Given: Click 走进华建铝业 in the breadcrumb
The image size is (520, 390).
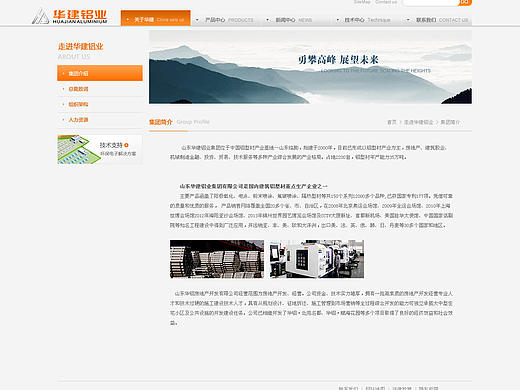Looking at the screenshot, I should pos(419,122).
